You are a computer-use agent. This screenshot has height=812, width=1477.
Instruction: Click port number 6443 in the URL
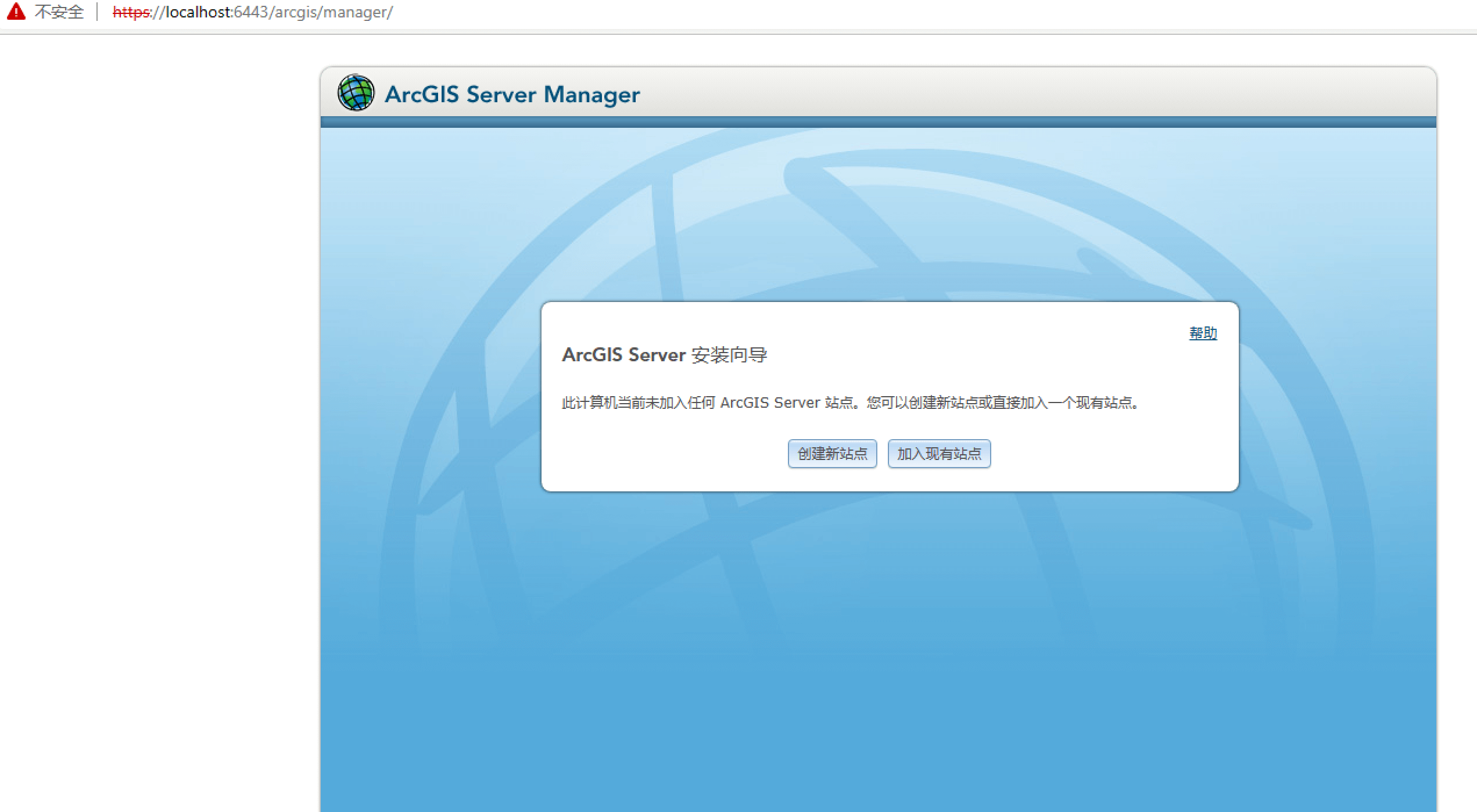click(250, 12)
